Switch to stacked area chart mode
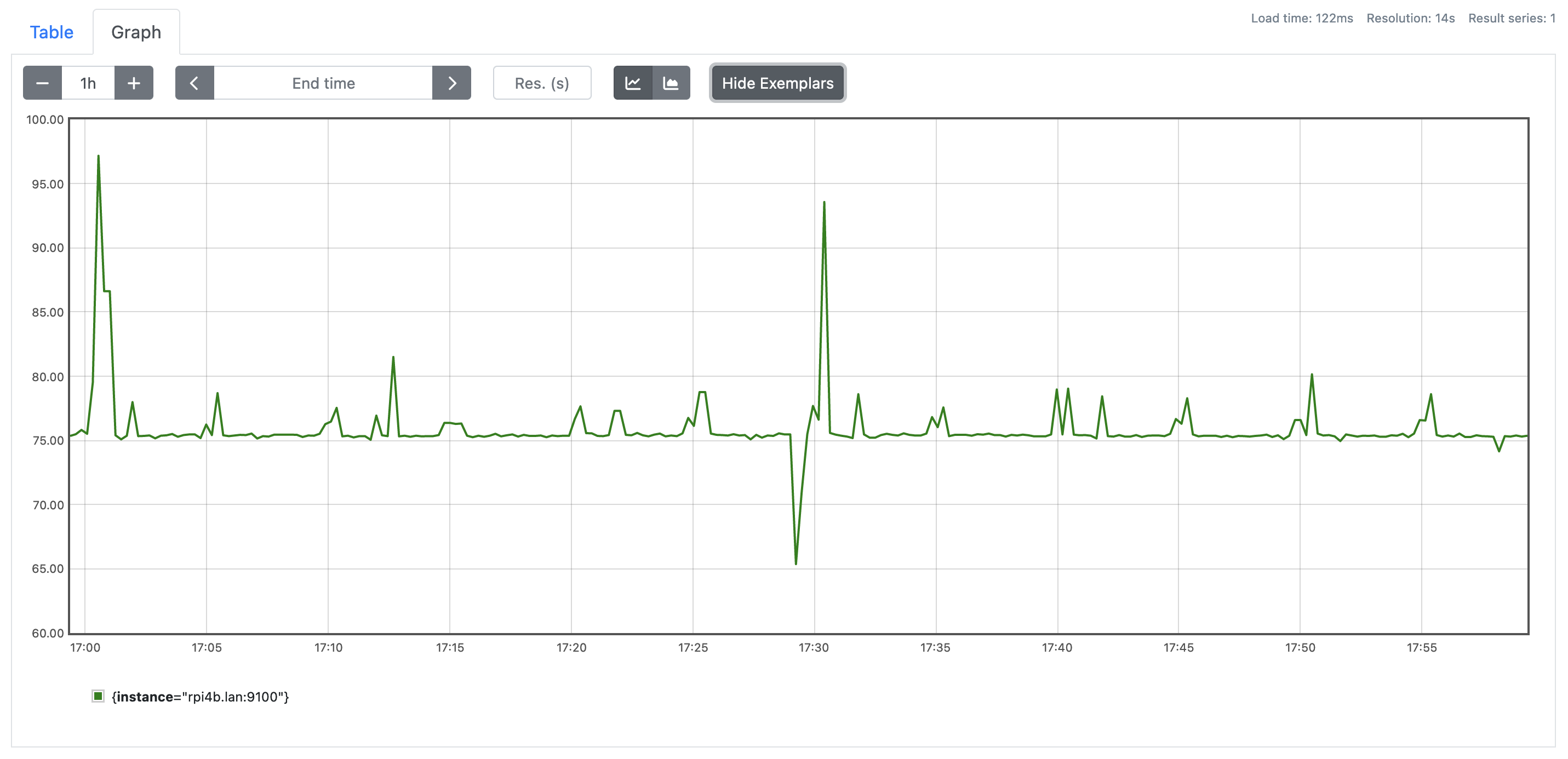 point(671,83)
